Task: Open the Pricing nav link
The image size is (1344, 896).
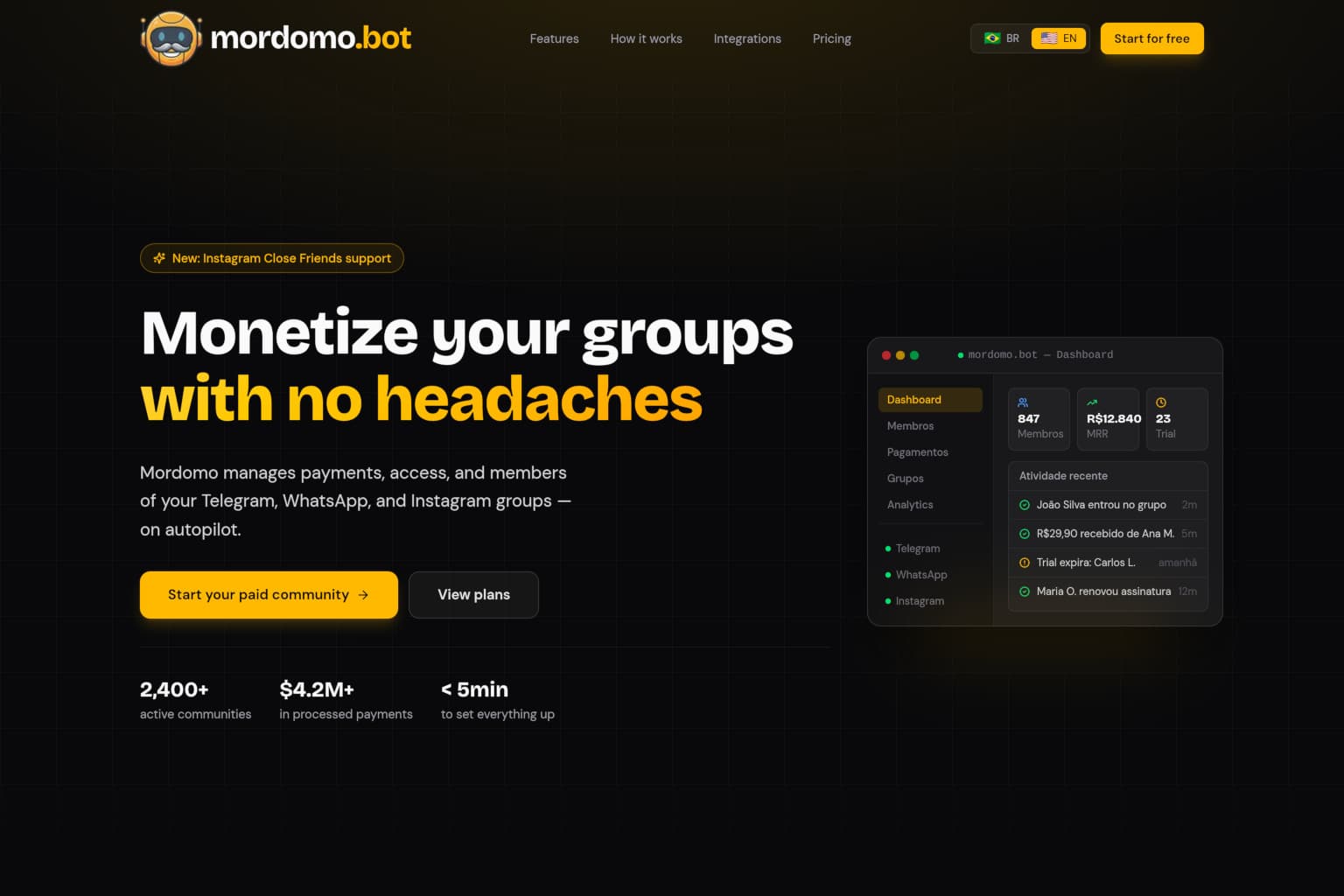Action: [831, 38]
